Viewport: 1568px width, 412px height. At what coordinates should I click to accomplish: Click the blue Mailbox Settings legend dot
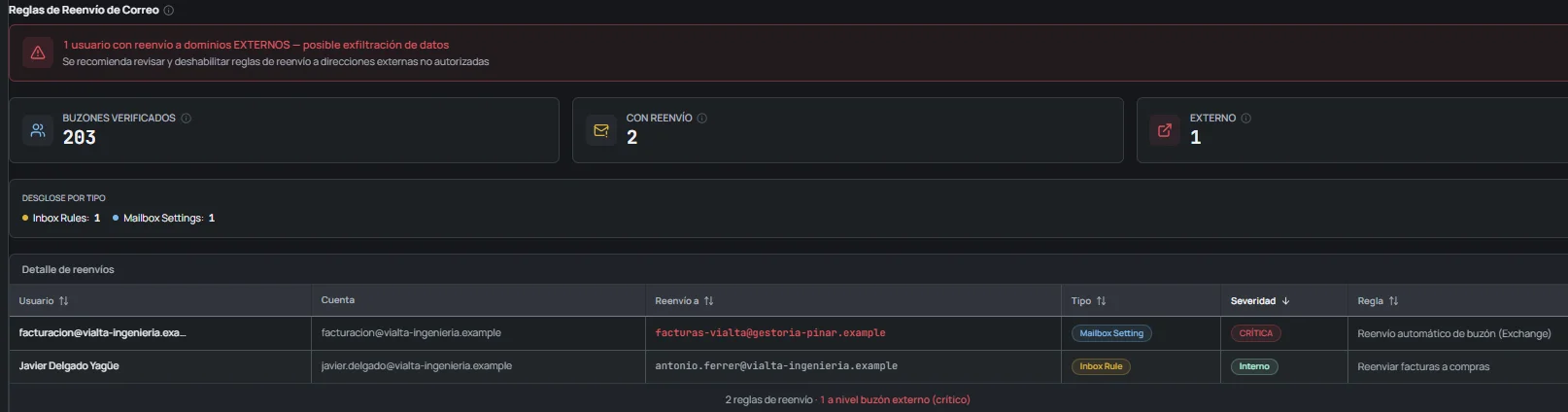tap(116, 219)
